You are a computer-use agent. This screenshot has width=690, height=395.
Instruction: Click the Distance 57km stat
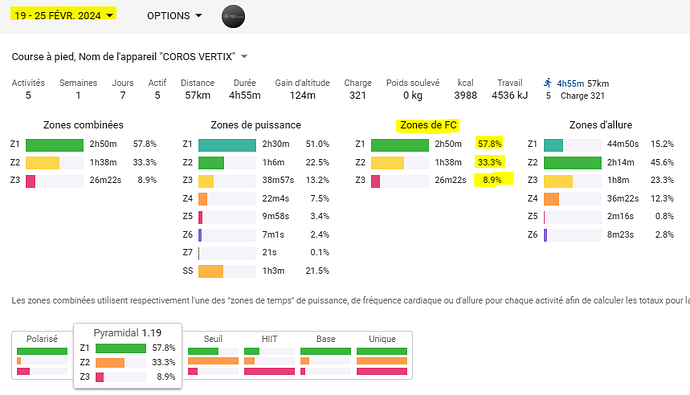coord(198,89)
